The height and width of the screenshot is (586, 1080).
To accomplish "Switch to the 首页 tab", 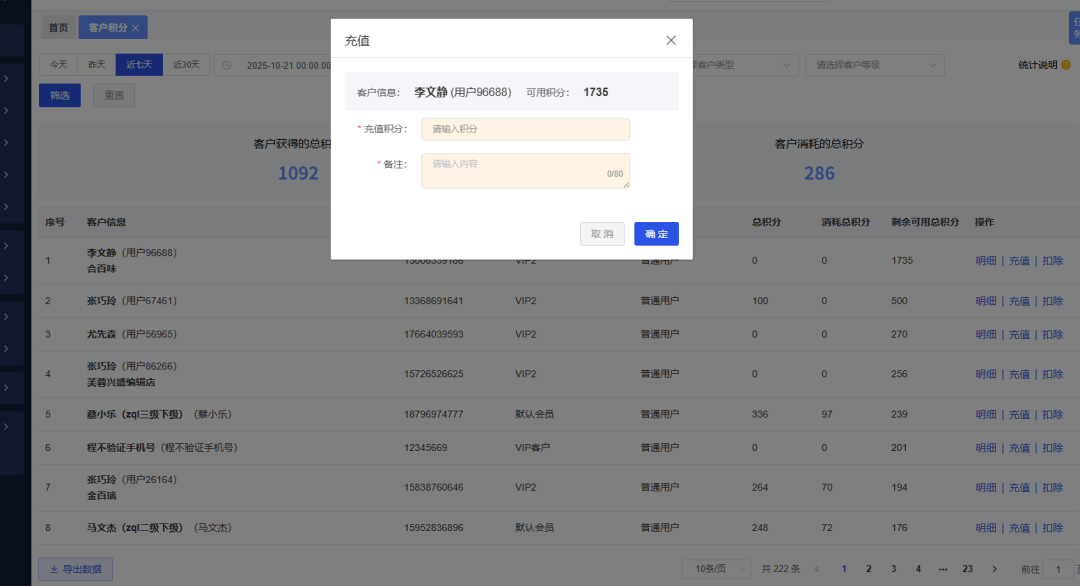I will (57, 27).
